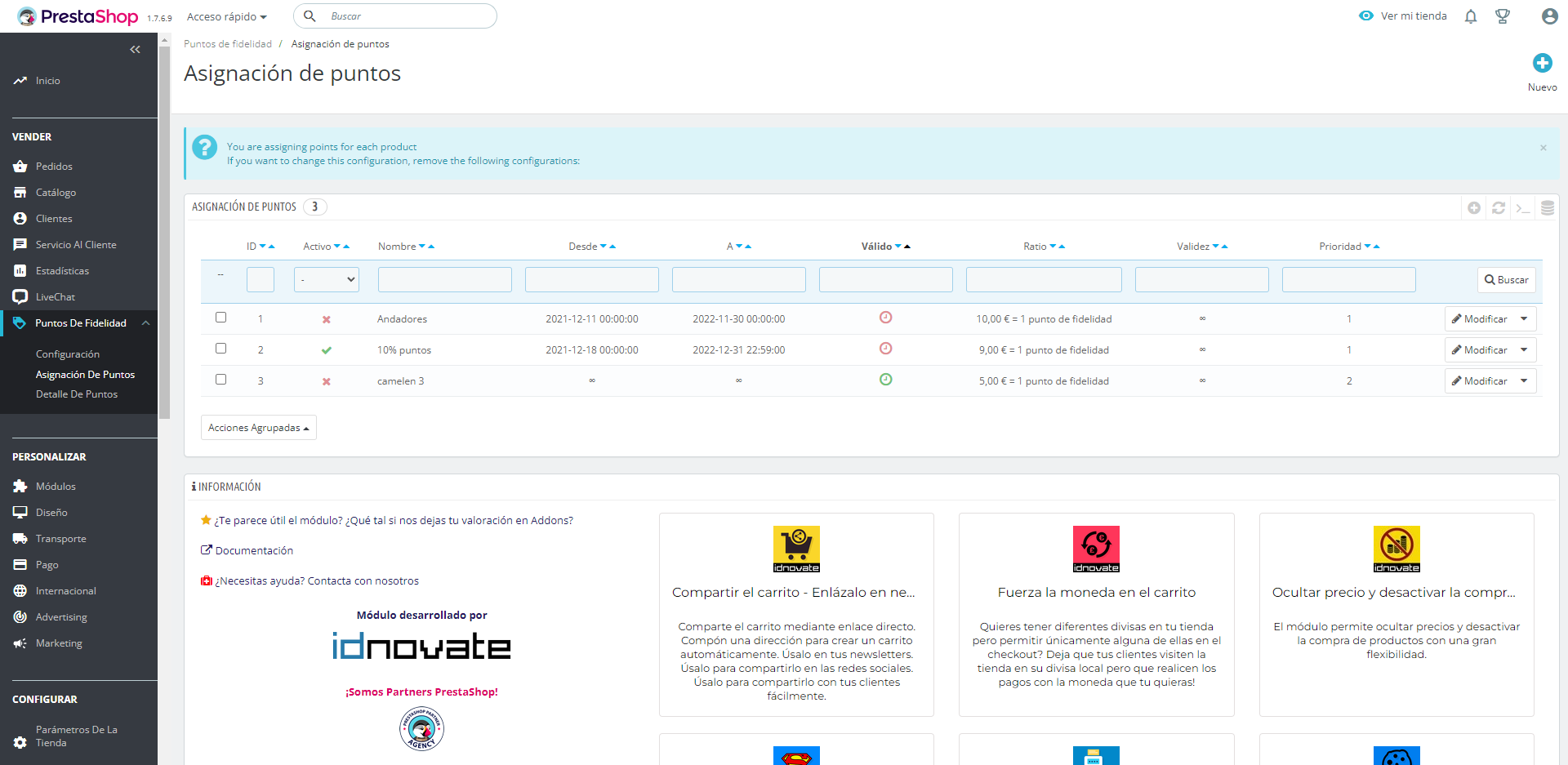Collapse the sidebar with double-chevron icon
Viewport: 1568px width, 765px height.
135,50
